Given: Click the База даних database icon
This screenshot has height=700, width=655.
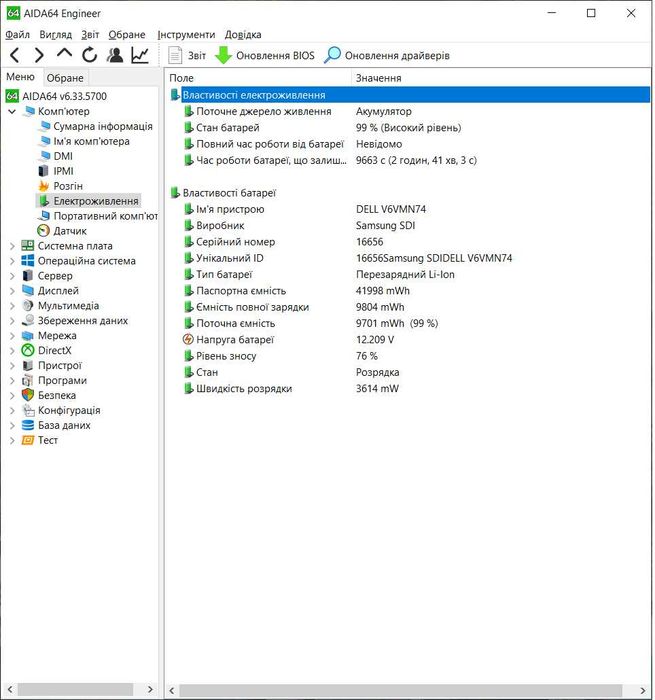Looking at the screenshot, I should click(x=28, y=425).
